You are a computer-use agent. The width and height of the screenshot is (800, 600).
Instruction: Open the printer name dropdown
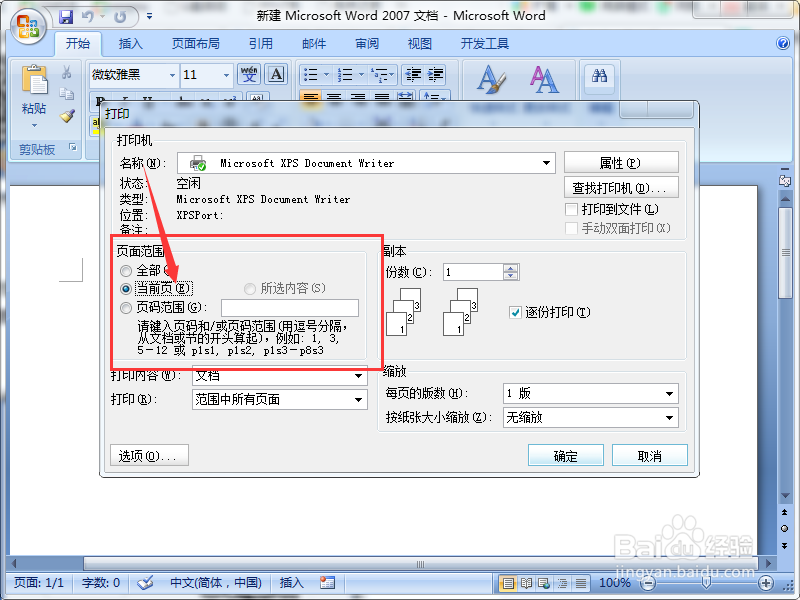click(x=546, y=163)
